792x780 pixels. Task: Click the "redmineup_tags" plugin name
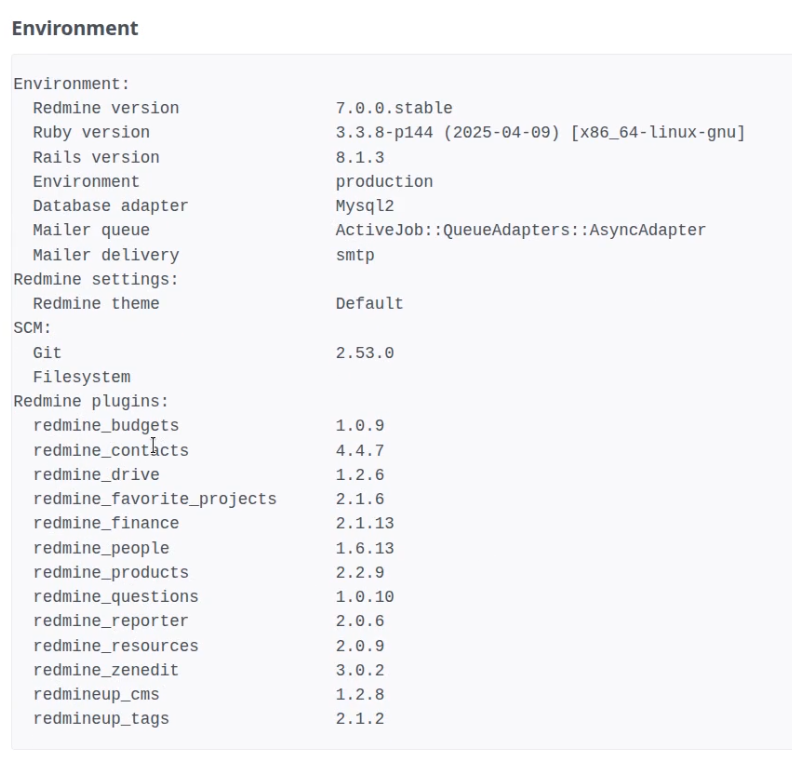point(101,719)
